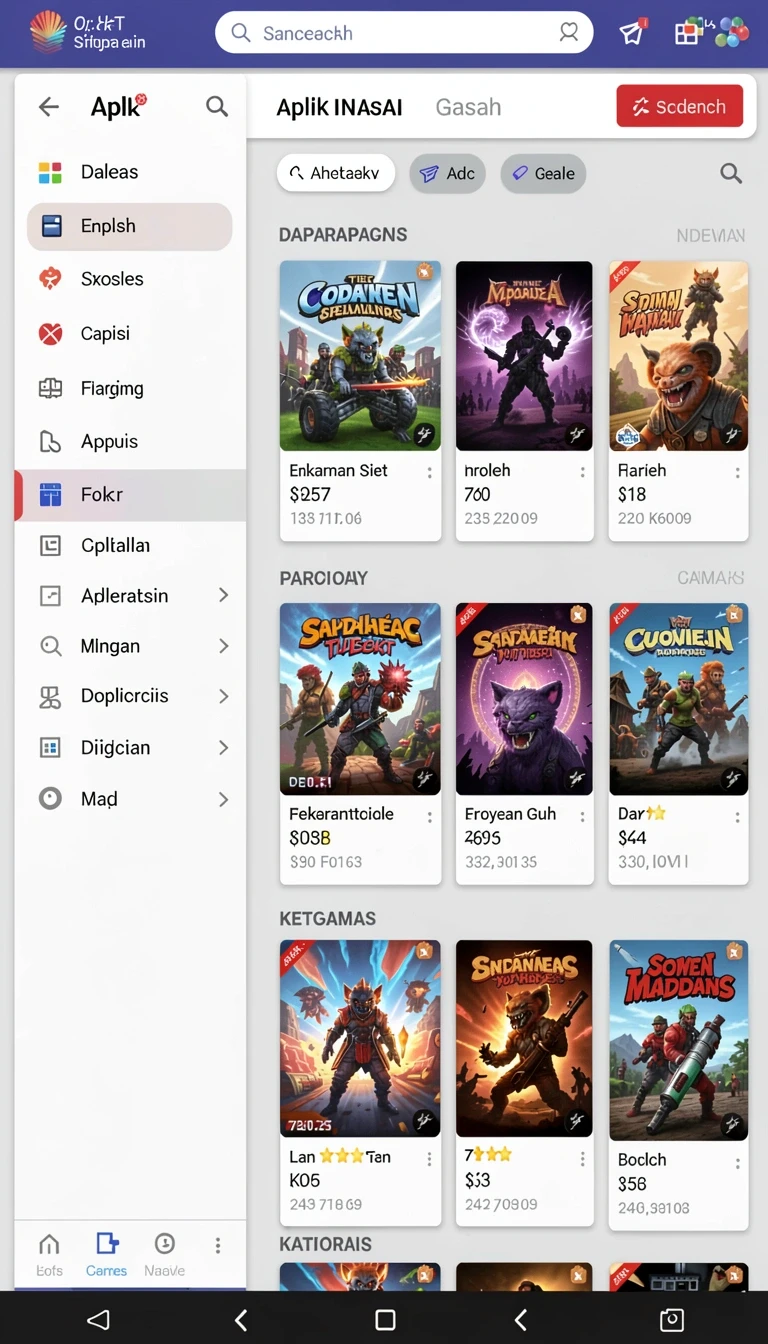Open the hroleh game thumbnail
768x1344 pixels.
(524, 356)
